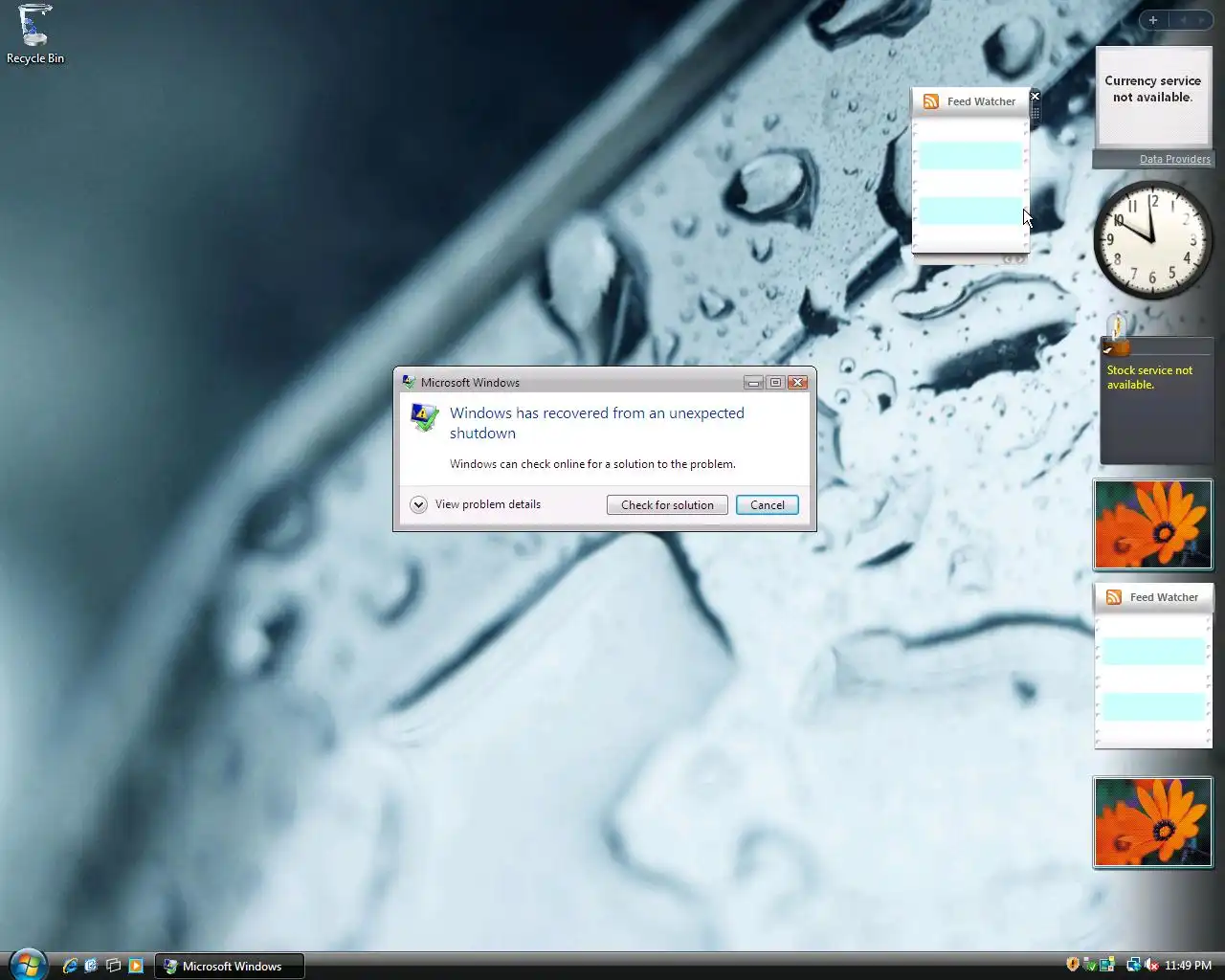Click next-page arrow on floating Feed Watcher
The width and height of the screenshot is (1225, 980).
point(1020,258)
